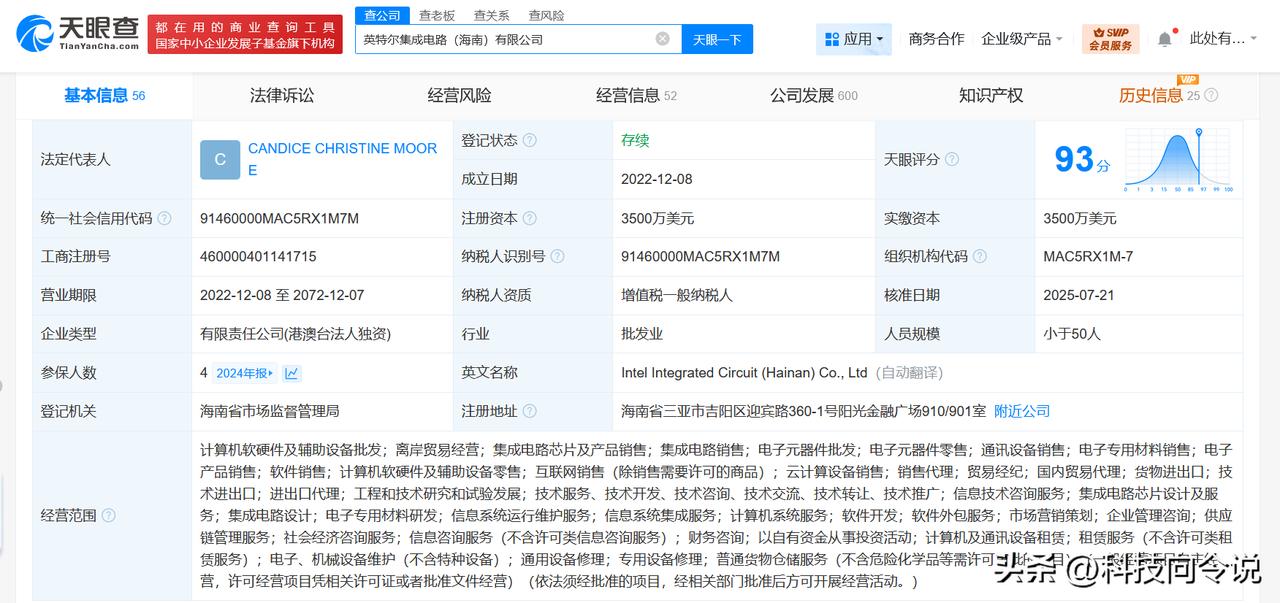Switch to the 查关系 search tab
This screenshot has height=603, width=1280.
coord(491,15)
